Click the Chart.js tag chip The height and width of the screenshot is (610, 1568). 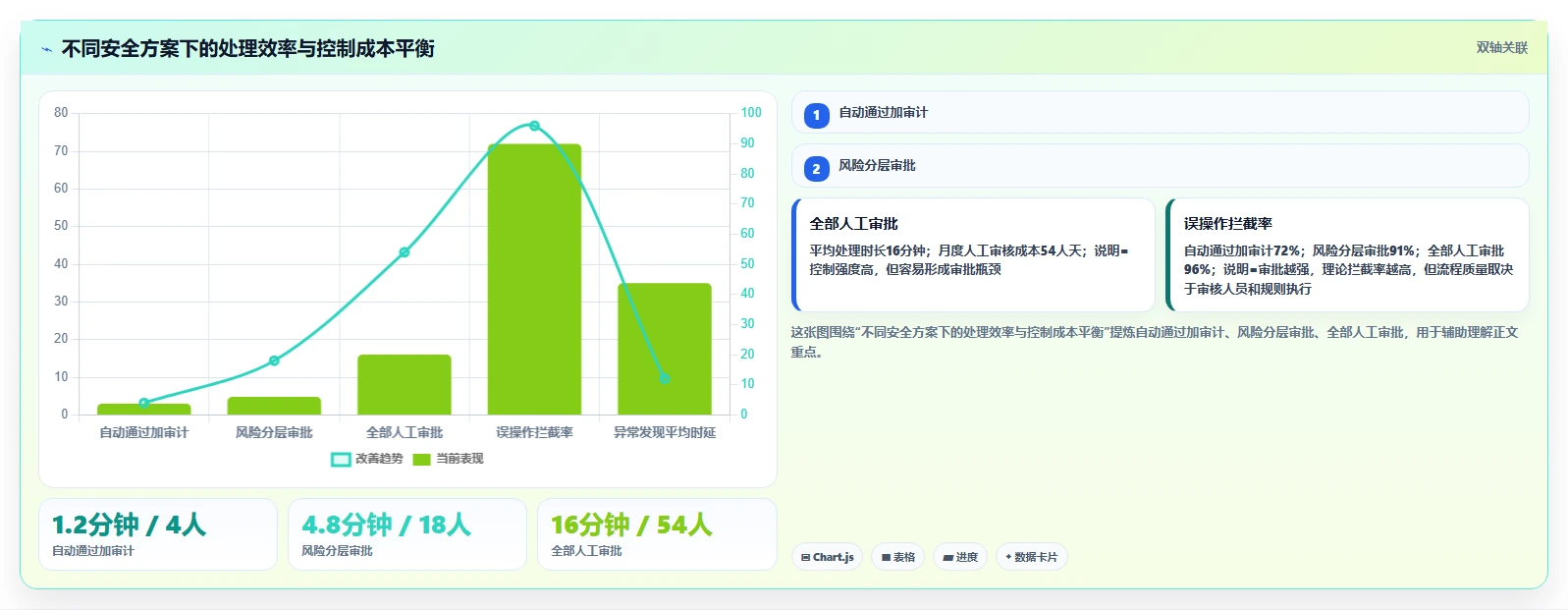[x=827, y=557]
